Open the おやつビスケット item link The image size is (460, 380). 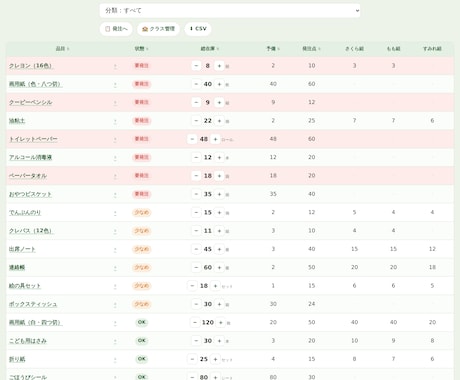tap(30, 194)
